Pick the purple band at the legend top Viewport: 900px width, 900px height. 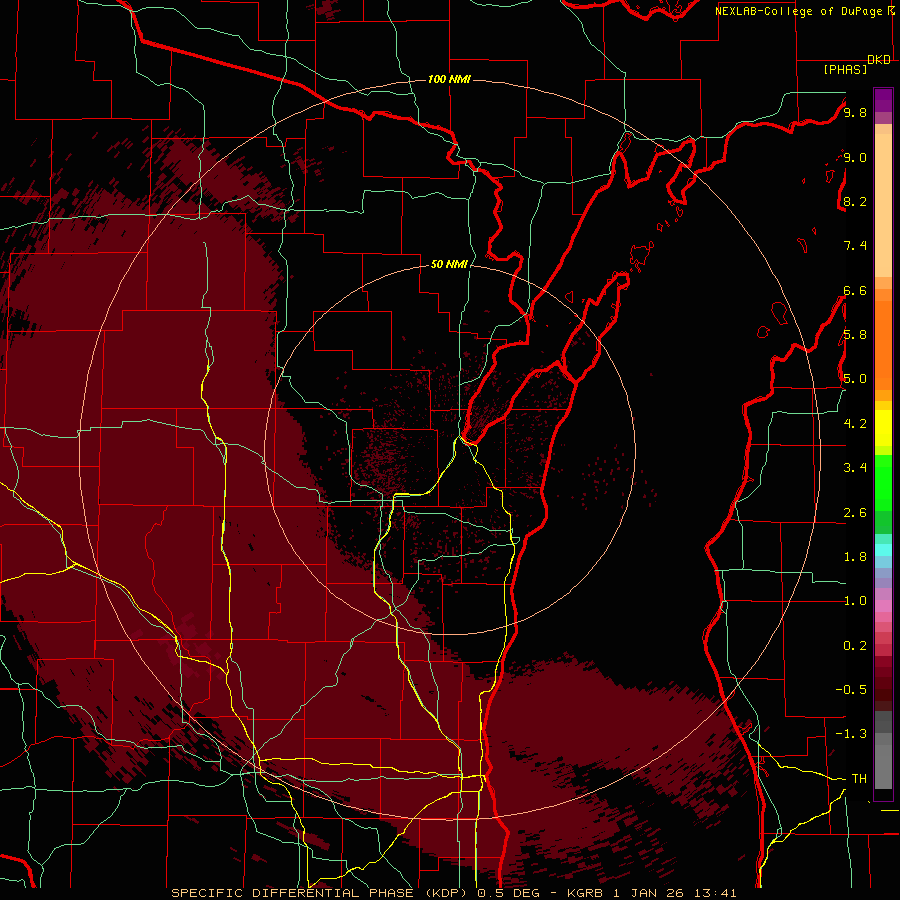point(883,100)
